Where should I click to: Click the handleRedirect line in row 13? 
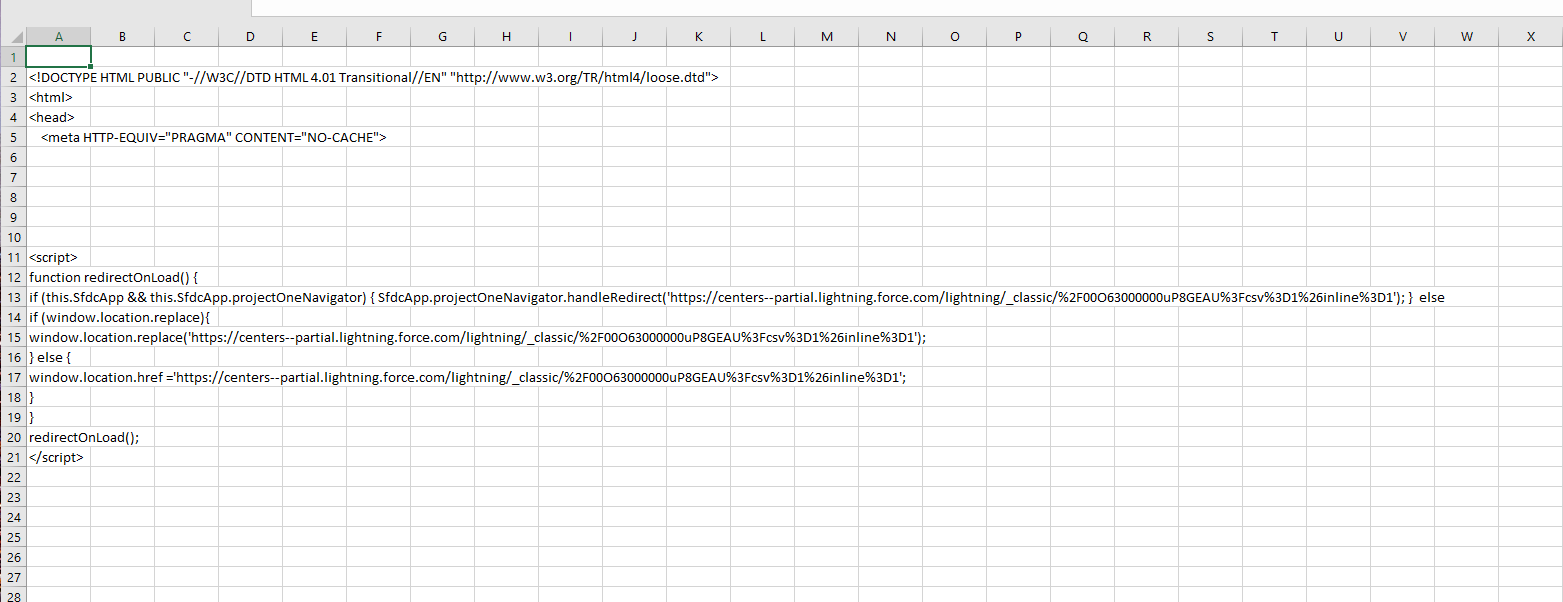(x=737, y=297)
